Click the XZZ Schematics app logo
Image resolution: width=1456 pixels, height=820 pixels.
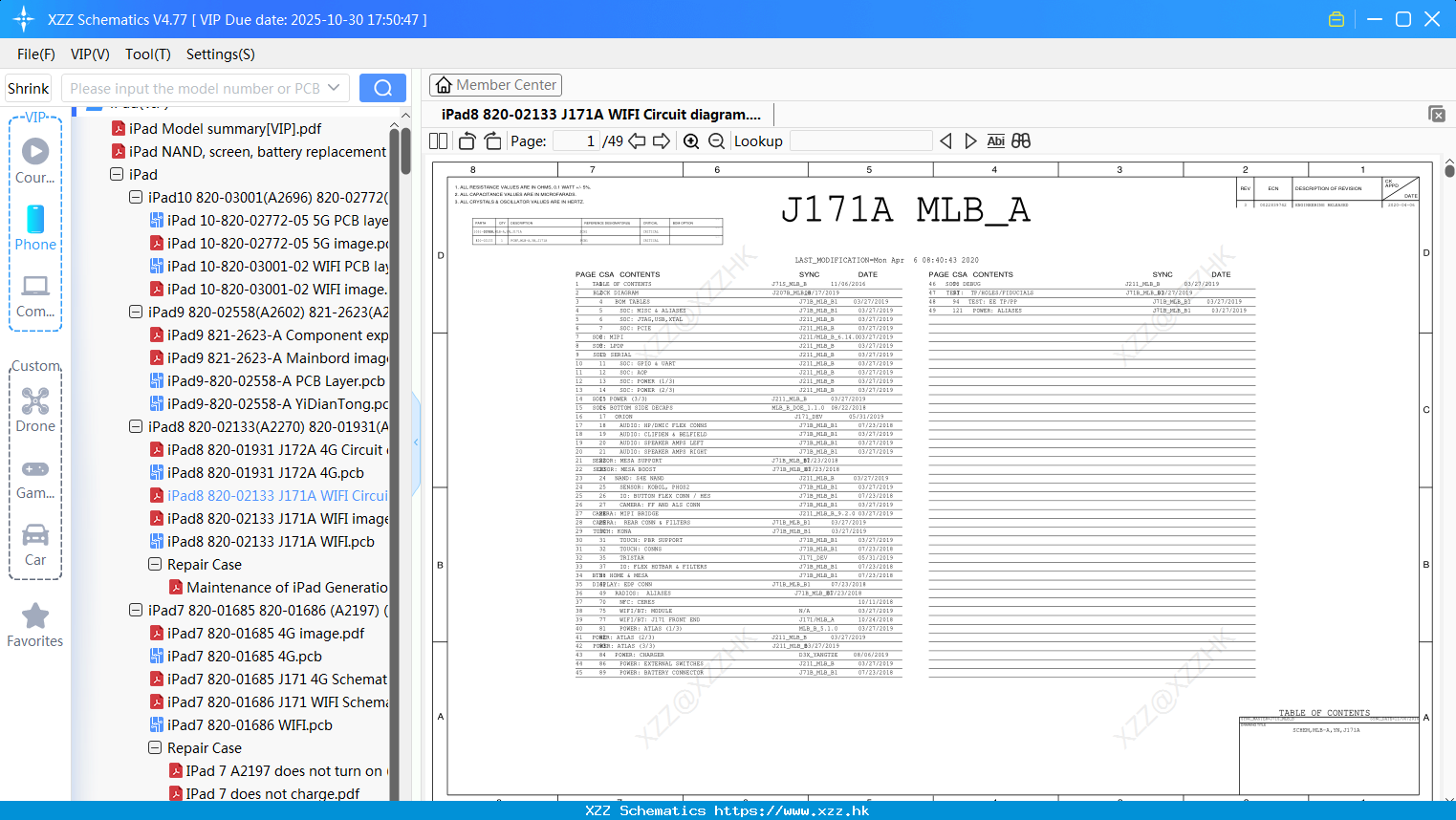(x=23, y=19)
